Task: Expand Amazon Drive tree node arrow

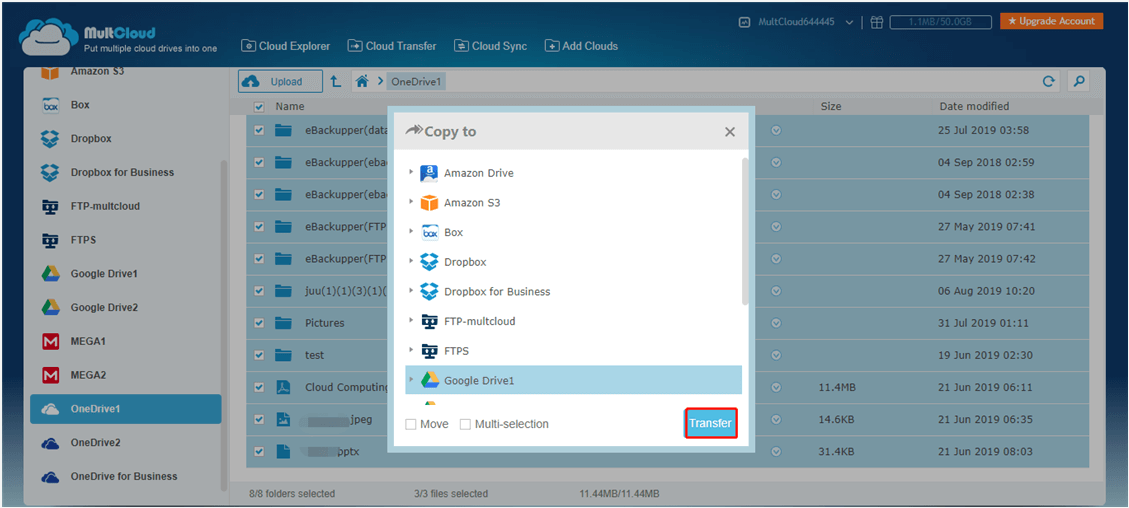Action: pos(411,173)
